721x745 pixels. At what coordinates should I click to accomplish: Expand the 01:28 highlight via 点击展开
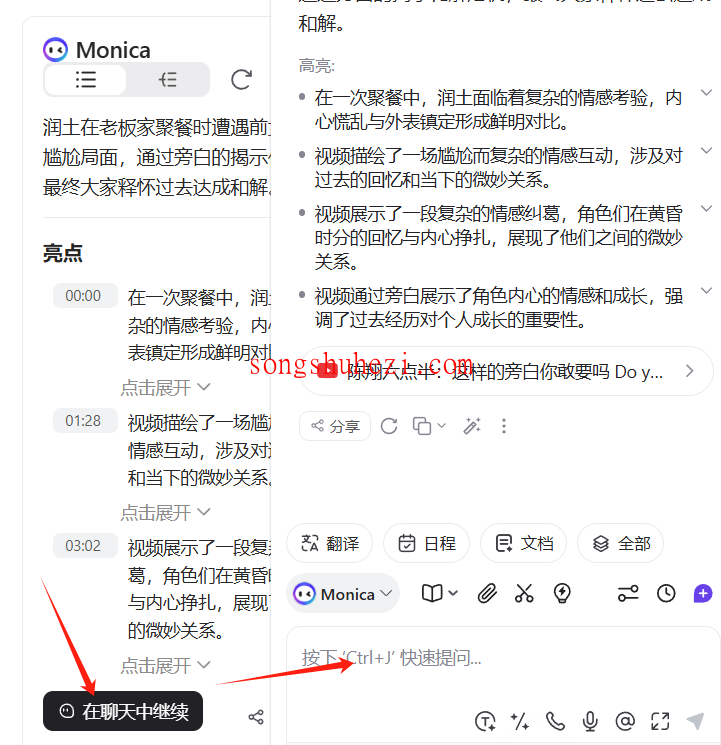165,513
